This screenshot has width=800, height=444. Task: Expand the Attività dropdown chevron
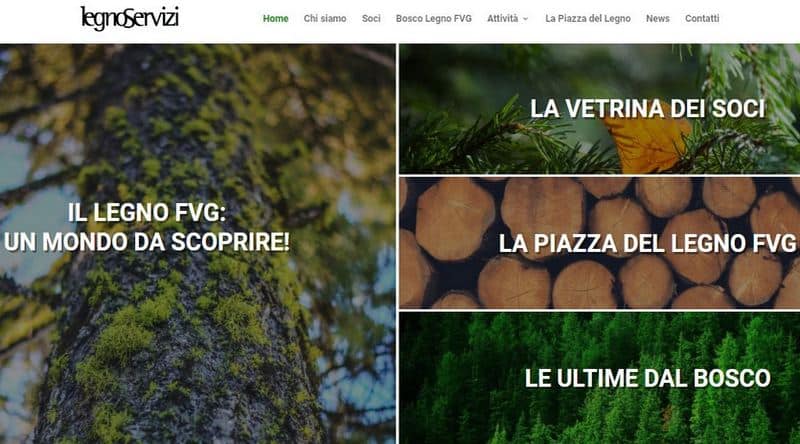(x=526, y=19)
